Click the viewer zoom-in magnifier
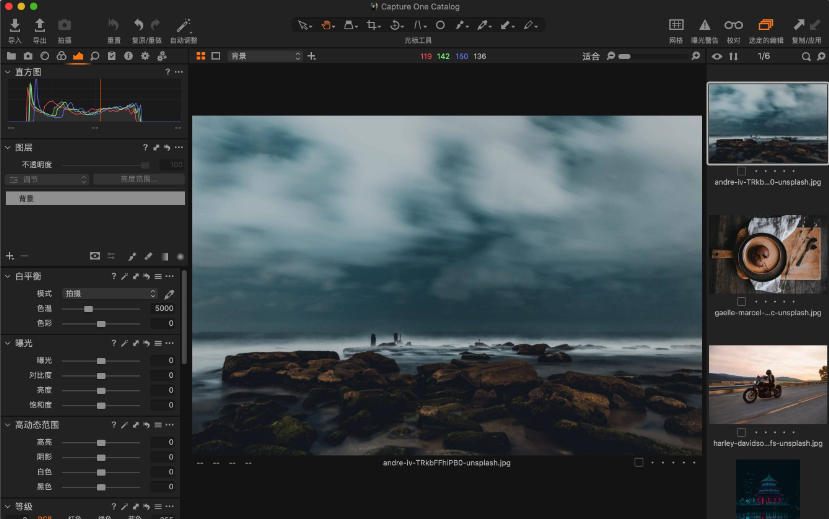 pos(696,56)
